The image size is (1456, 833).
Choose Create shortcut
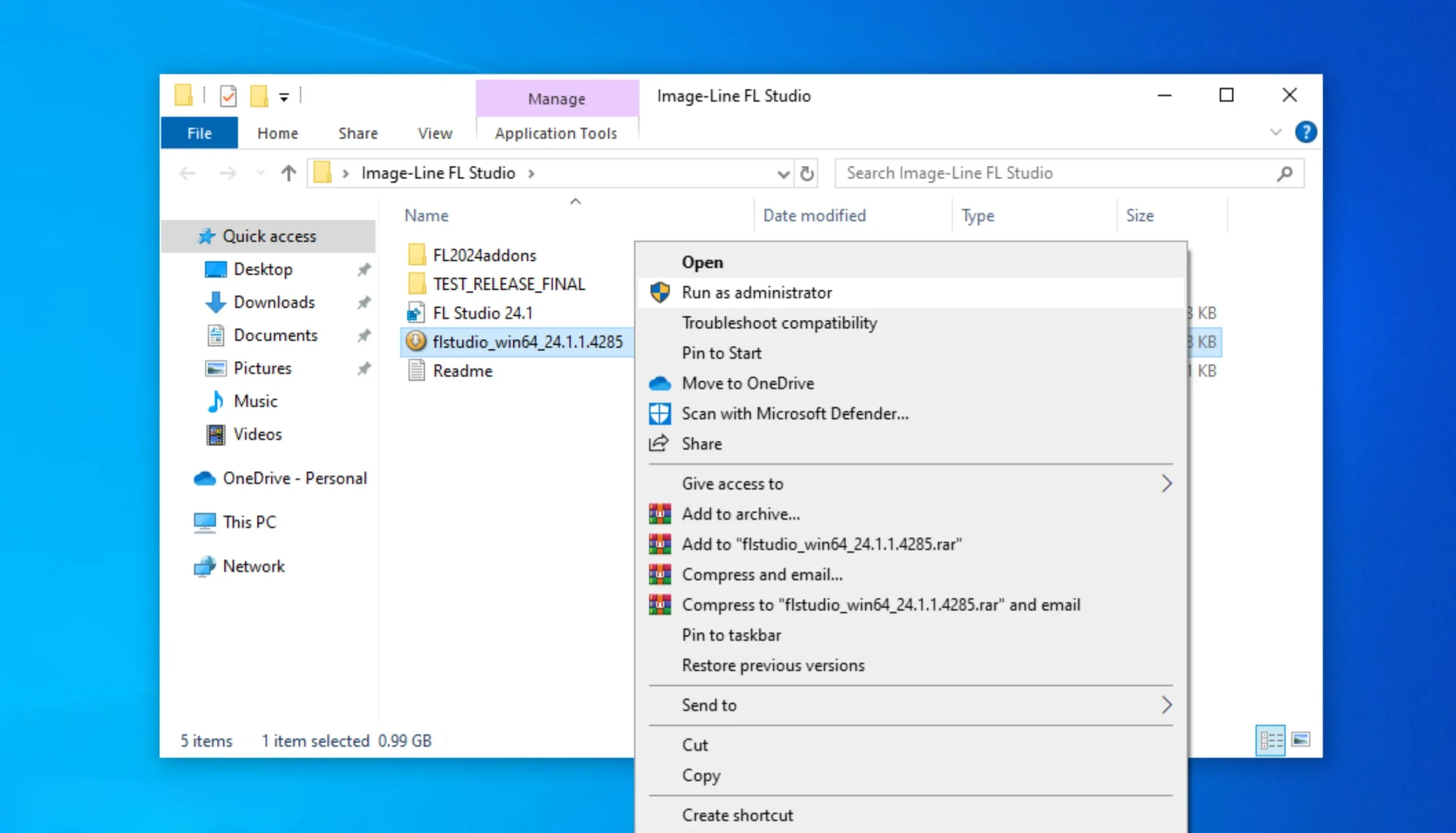click(x=910, y=815)
